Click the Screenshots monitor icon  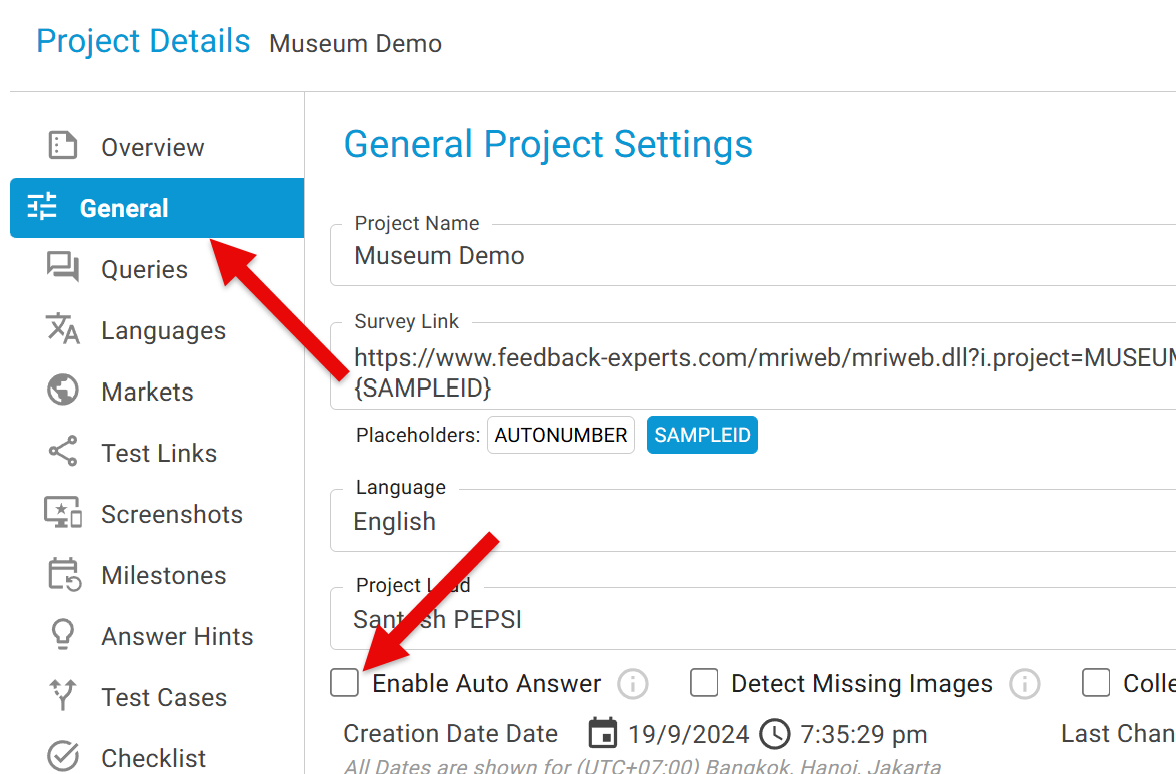coord(63,513)
